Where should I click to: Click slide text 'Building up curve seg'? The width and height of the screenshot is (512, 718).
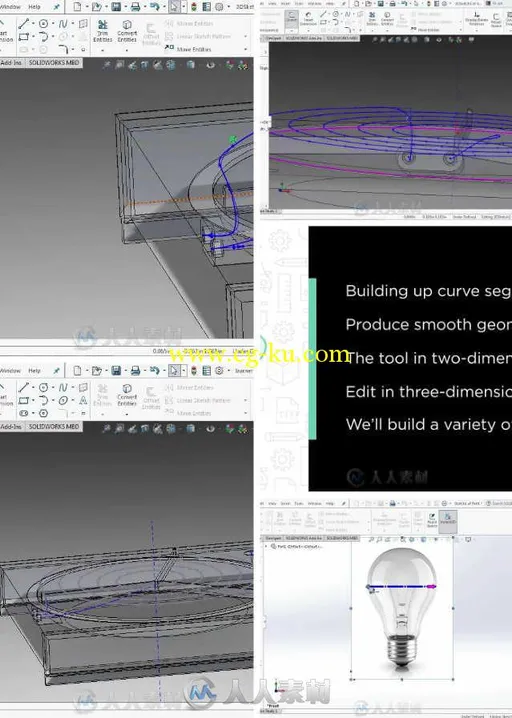click(x=428, y=291)
